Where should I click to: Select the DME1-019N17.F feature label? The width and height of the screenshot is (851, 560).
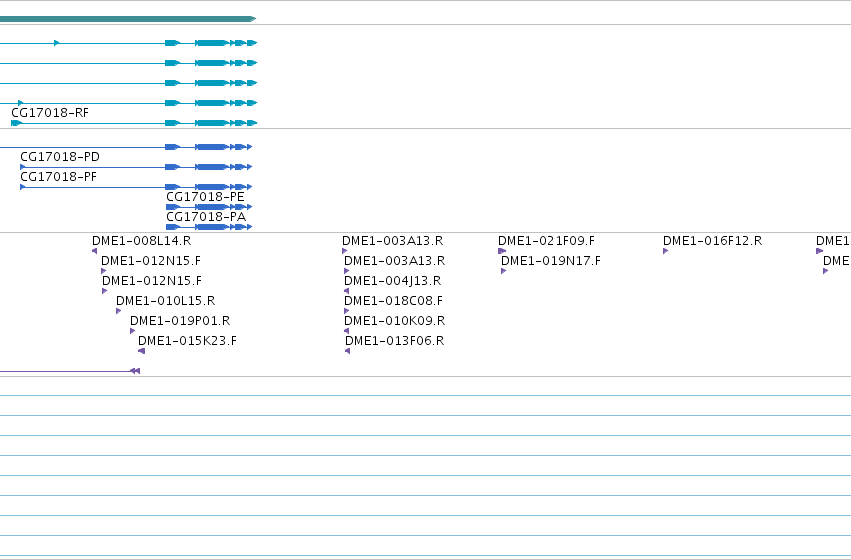(551, 261)
